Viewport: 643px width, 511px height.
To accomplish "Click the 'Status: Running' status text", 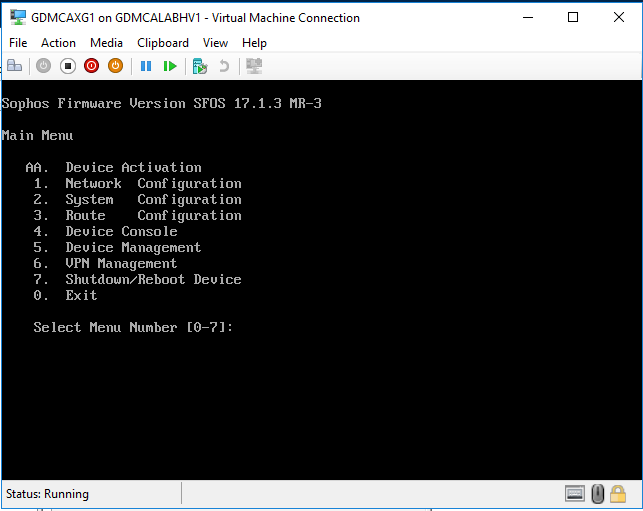I will pyautogui.click(x=47, y=494).
